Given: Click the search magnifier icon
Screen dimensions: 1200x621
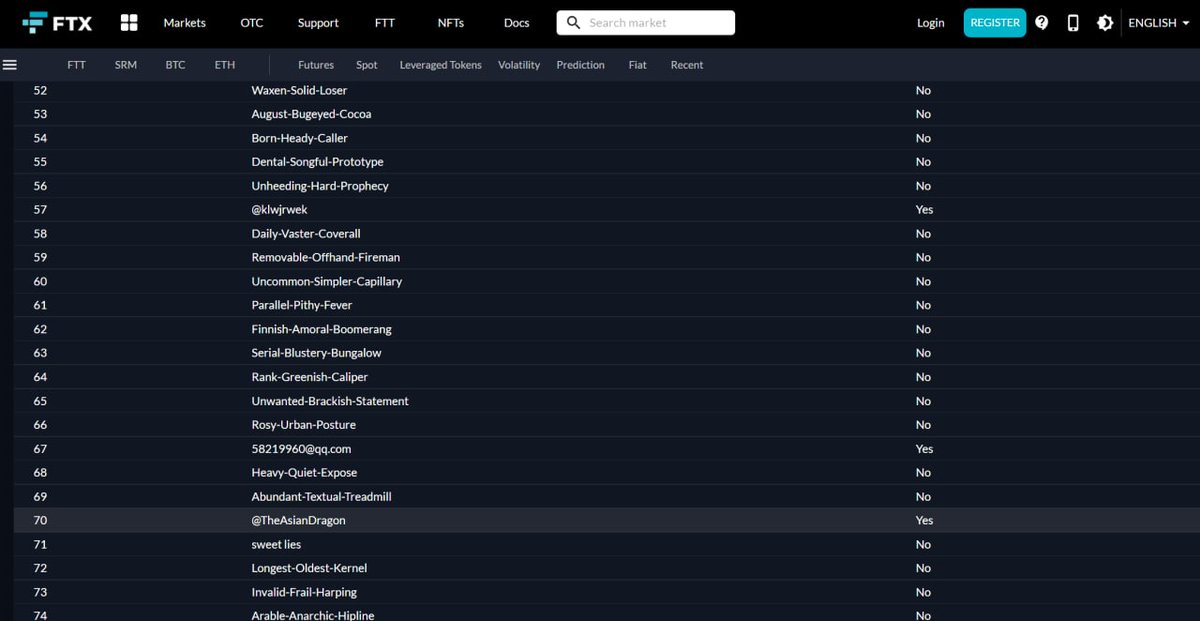Looking at the screenshot, I should (573, 22).
